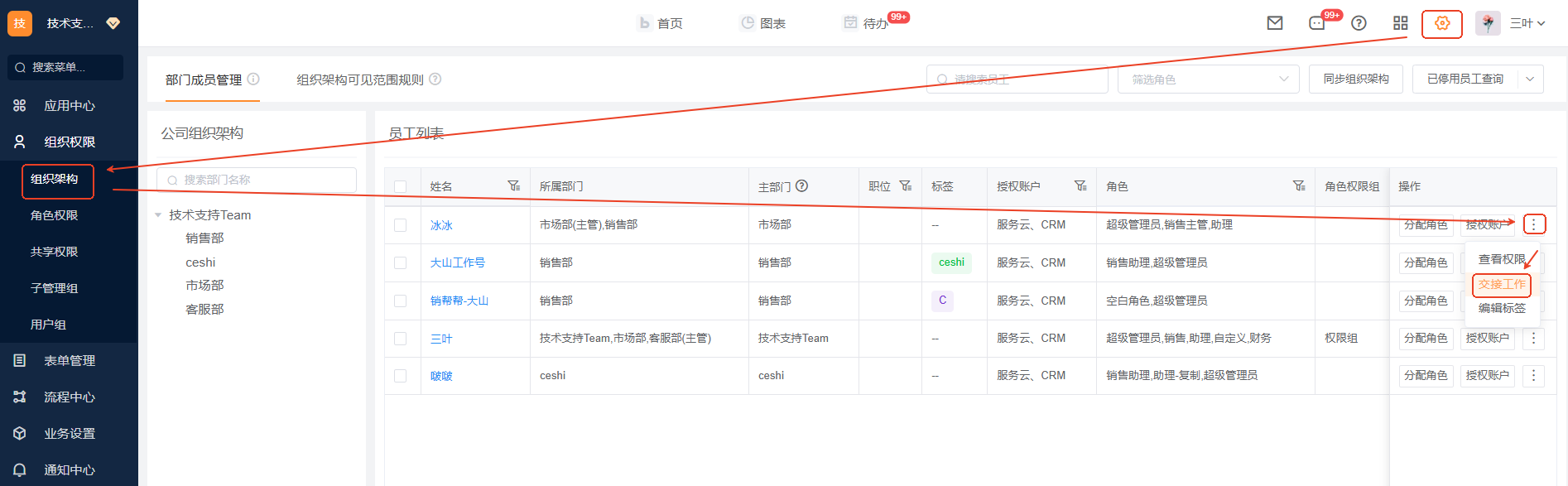Open more actions menu for 三叶 row

(1533, 338)
